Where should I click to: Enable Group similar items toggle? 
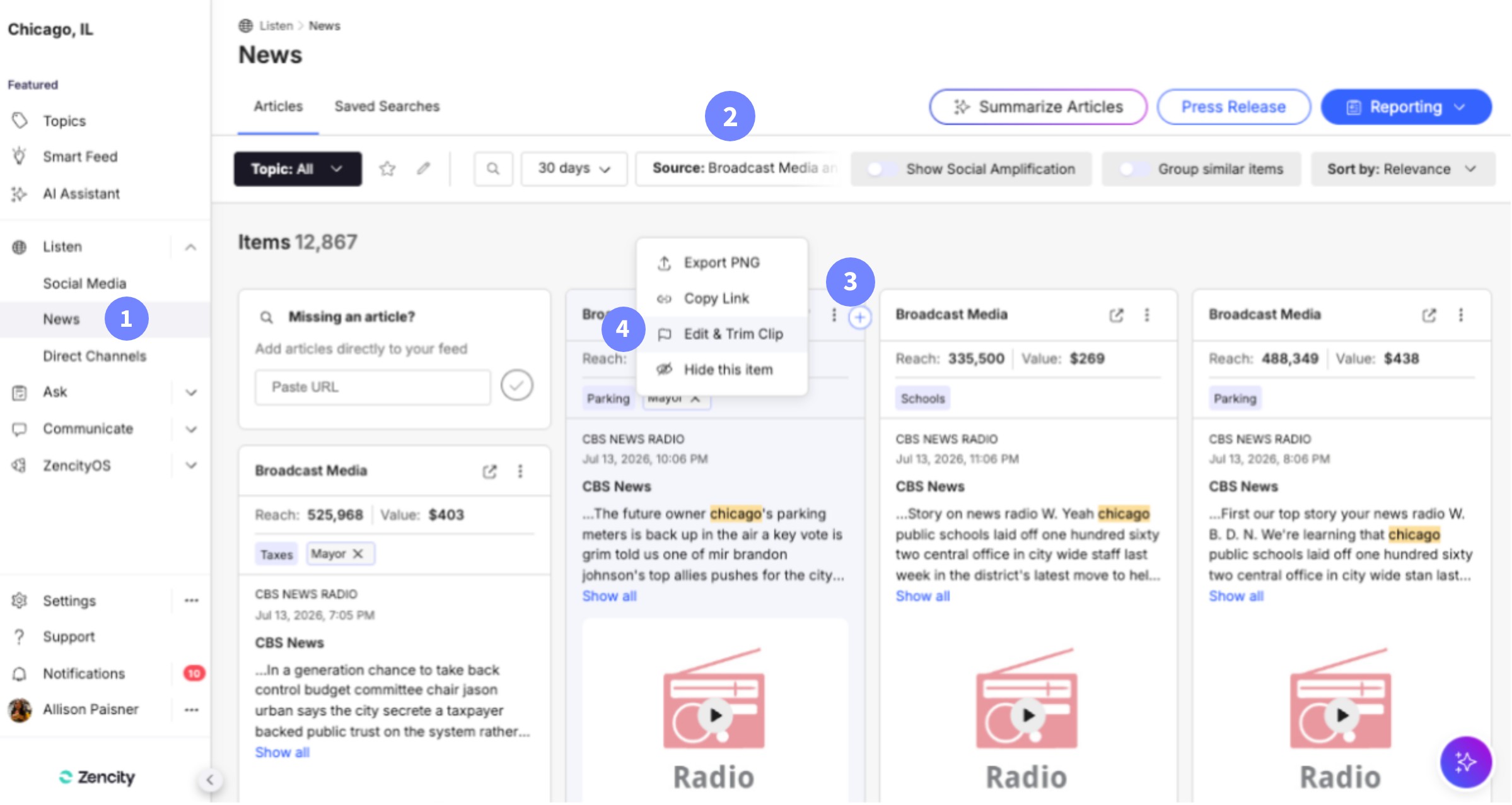[x=1133, y=169]
